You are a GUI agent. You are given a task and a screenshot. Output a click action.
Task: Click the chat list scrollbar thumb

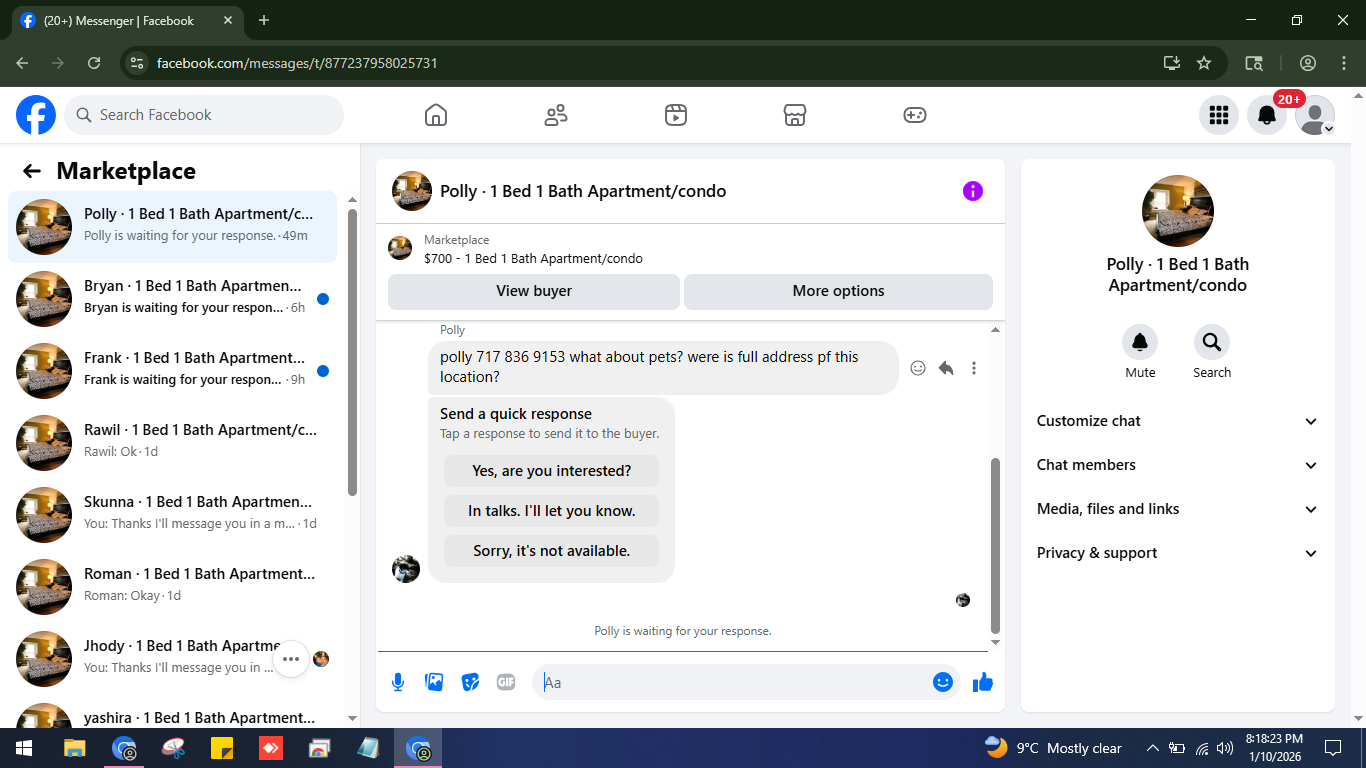352,352
